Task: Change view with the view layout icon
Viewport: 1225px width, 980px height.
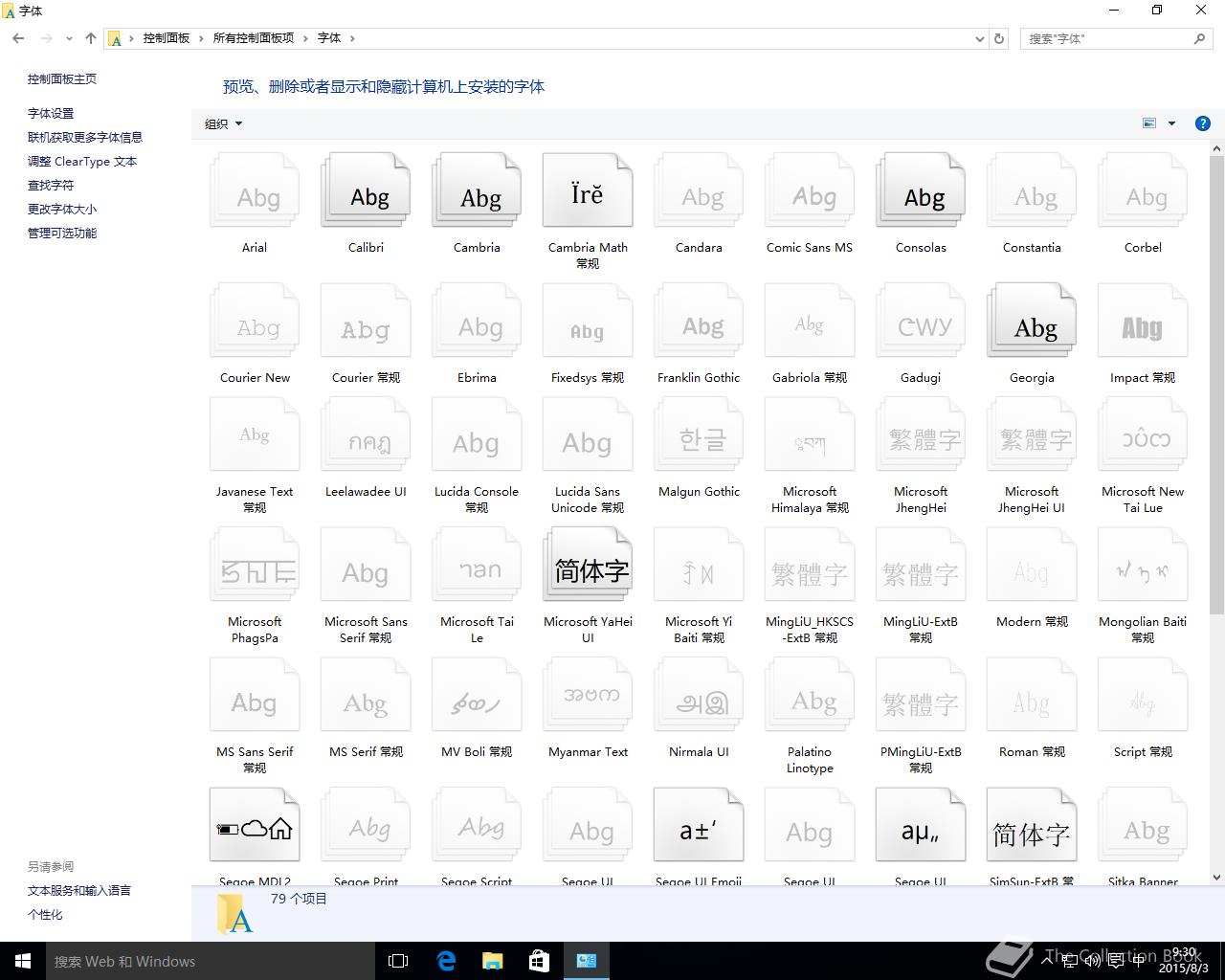Action: [1149, 123]
